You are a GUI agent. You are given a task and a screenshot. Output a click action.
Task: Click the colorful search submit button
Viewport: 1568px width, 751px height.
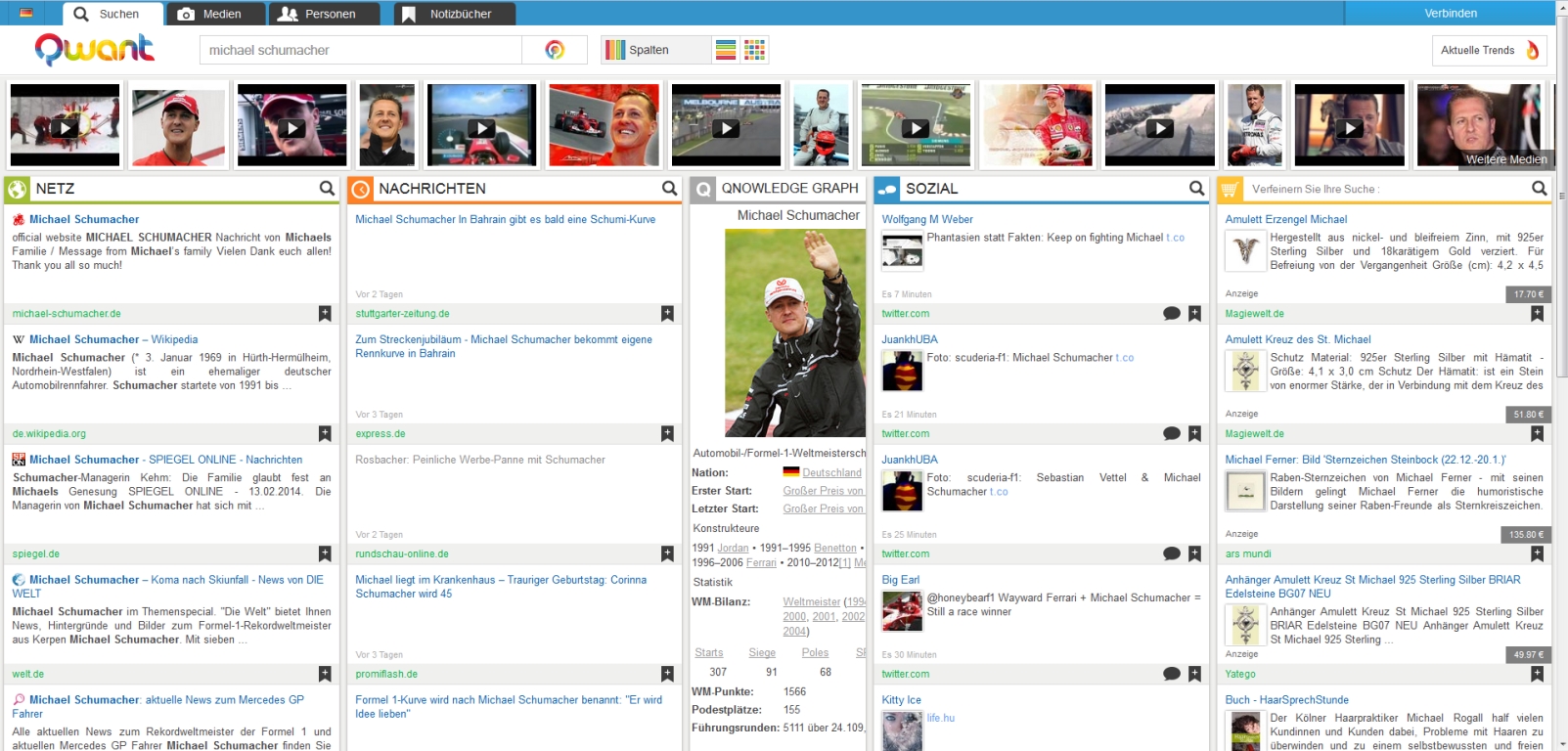coord(555,50)
